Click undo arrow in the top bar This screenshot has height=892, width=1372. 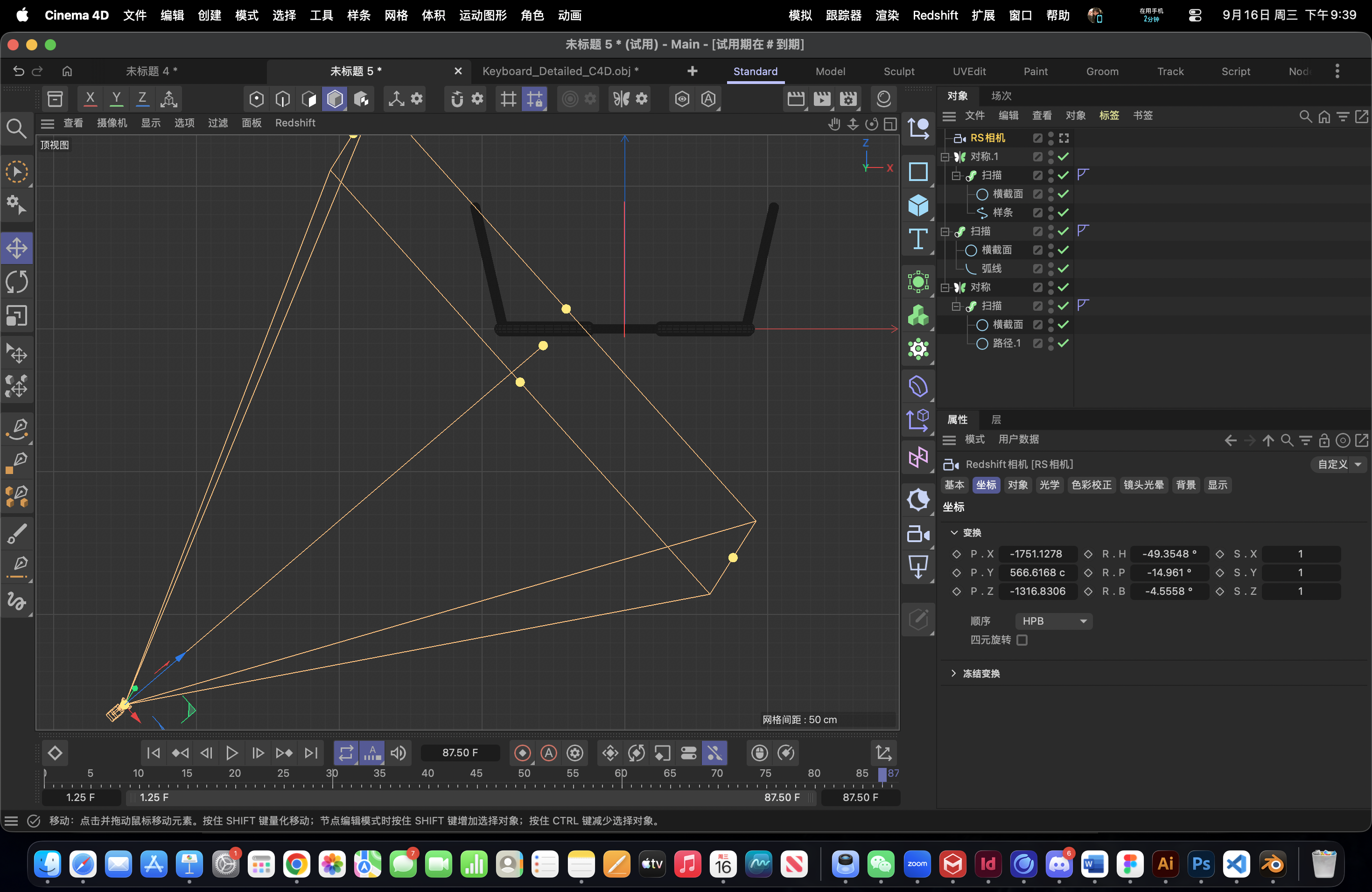point(19,71)
